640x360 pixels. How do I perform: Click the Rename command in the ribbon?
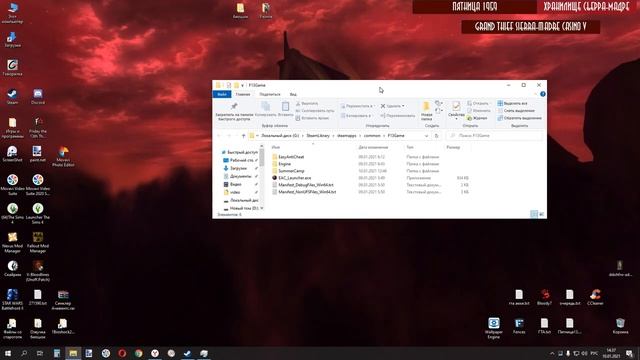click(x=398, y=116)
